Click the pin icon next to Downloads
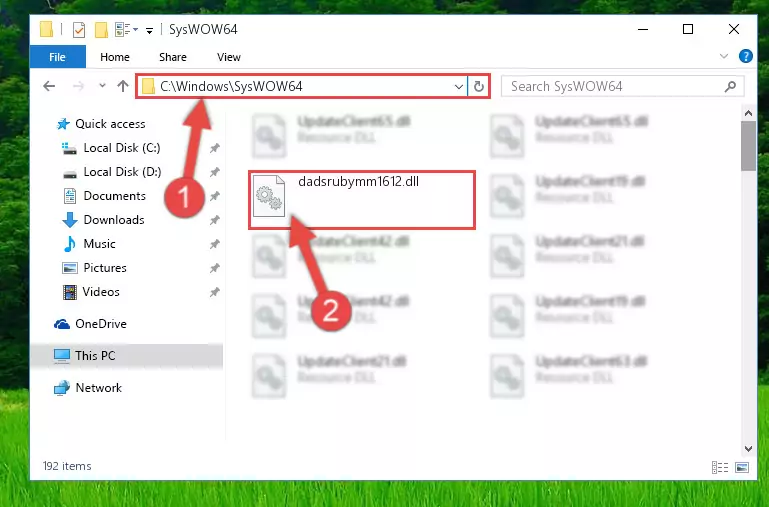769x507 pixels. pyautogui.click(x=214, y=220)
